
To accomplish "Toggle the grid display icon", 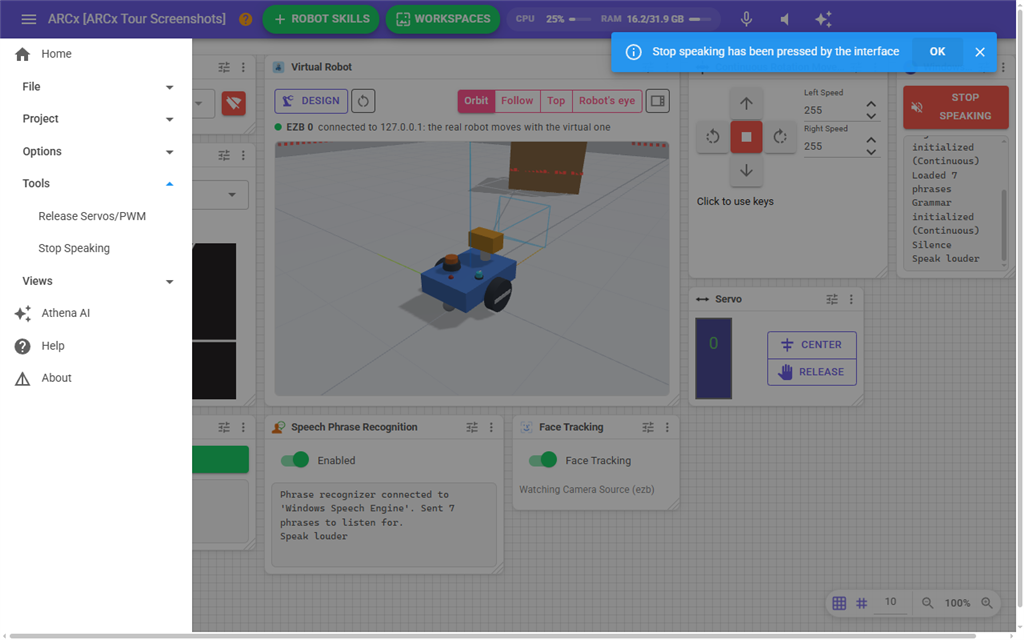I will point(839,603).
